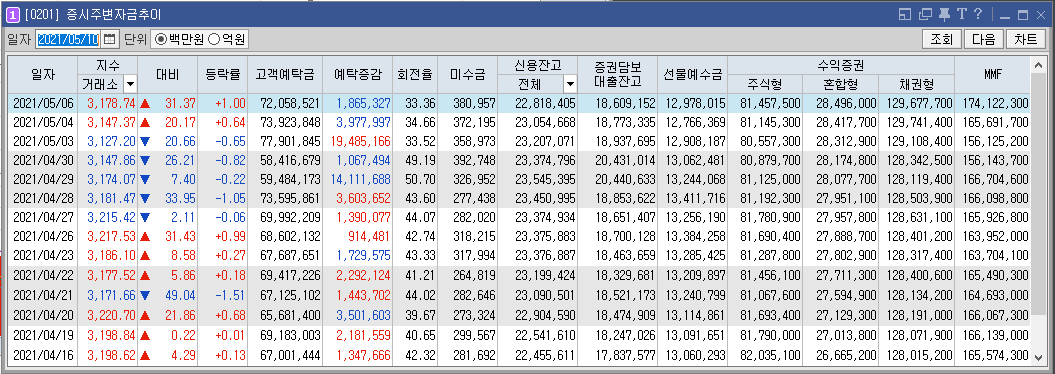
Task: Click the 지수 column header
Action: point(108,65)
